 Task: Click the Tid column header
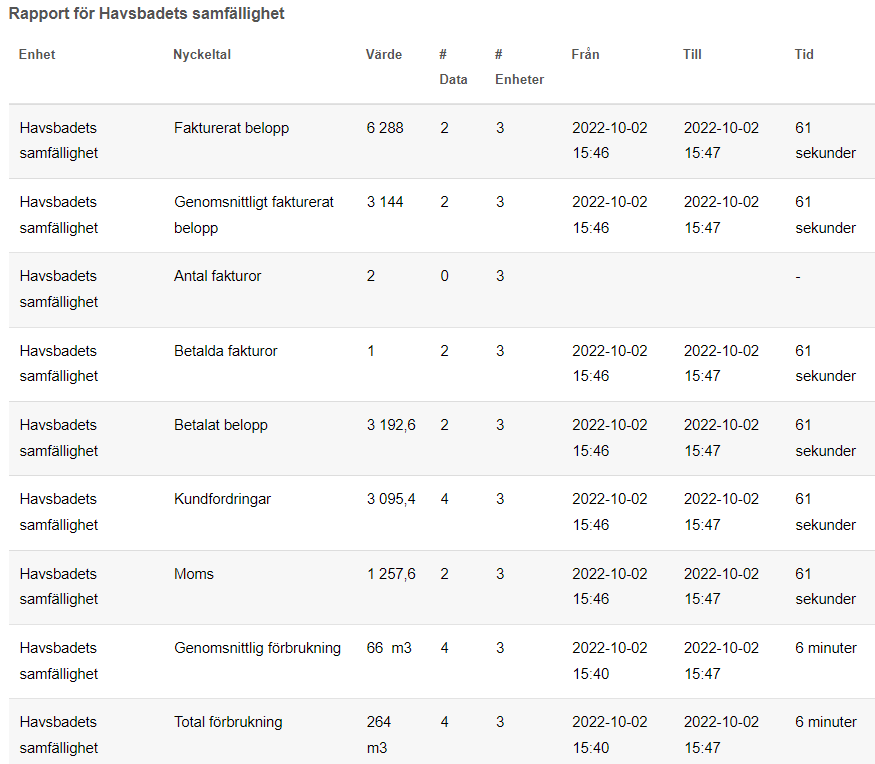[804, 54]
